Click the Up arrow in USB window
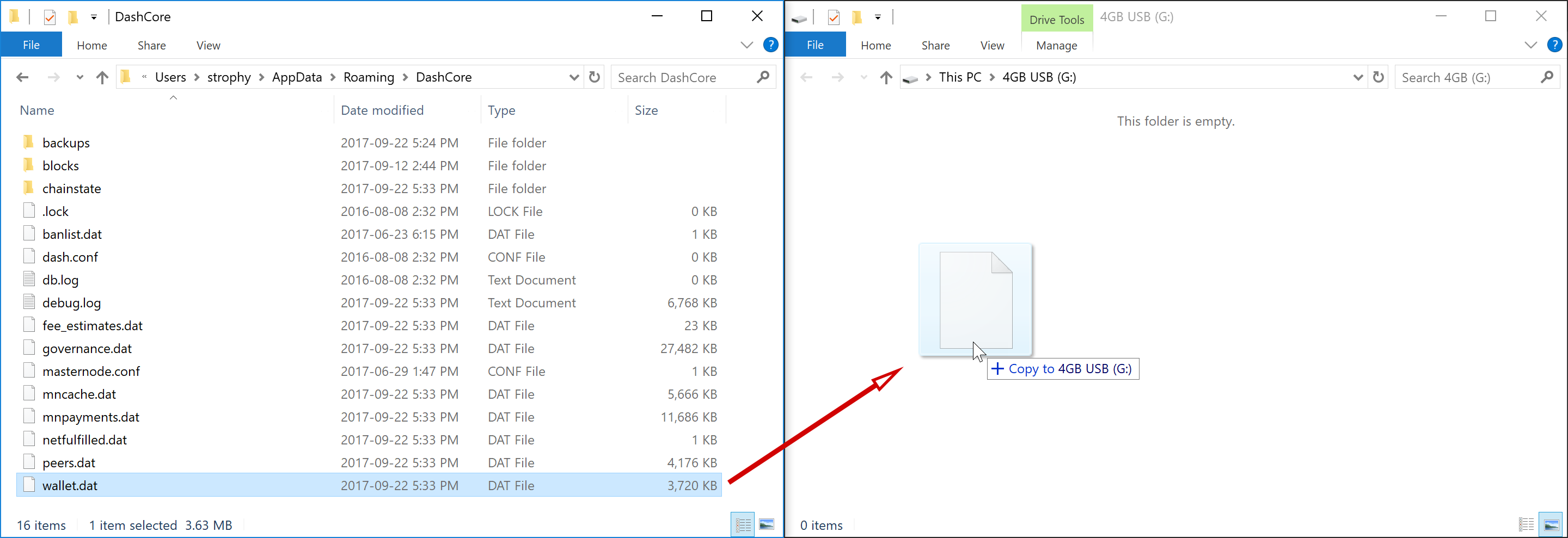Viewport: 1568px width, 538px height. [x=886, y=77]
